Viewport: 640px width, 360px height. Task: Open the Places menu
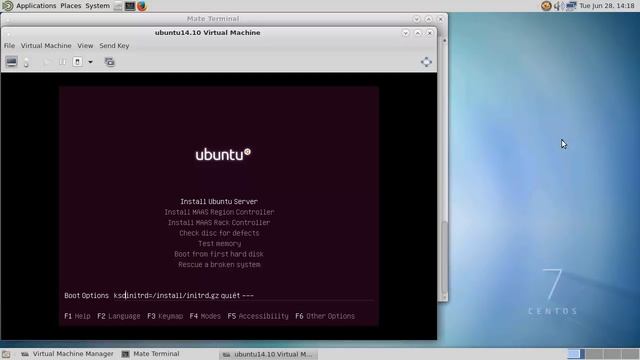(x=71, y=6)
